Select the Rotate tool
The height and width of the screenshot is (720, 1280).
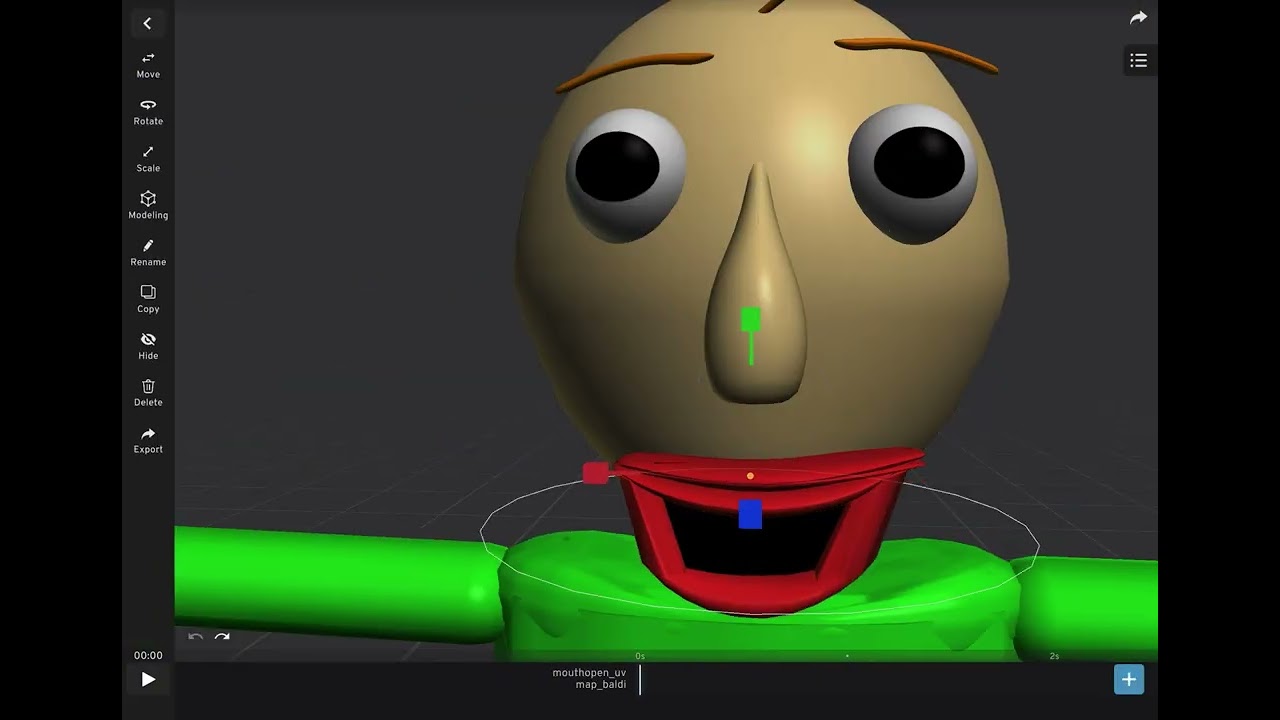tap(148, 112)
